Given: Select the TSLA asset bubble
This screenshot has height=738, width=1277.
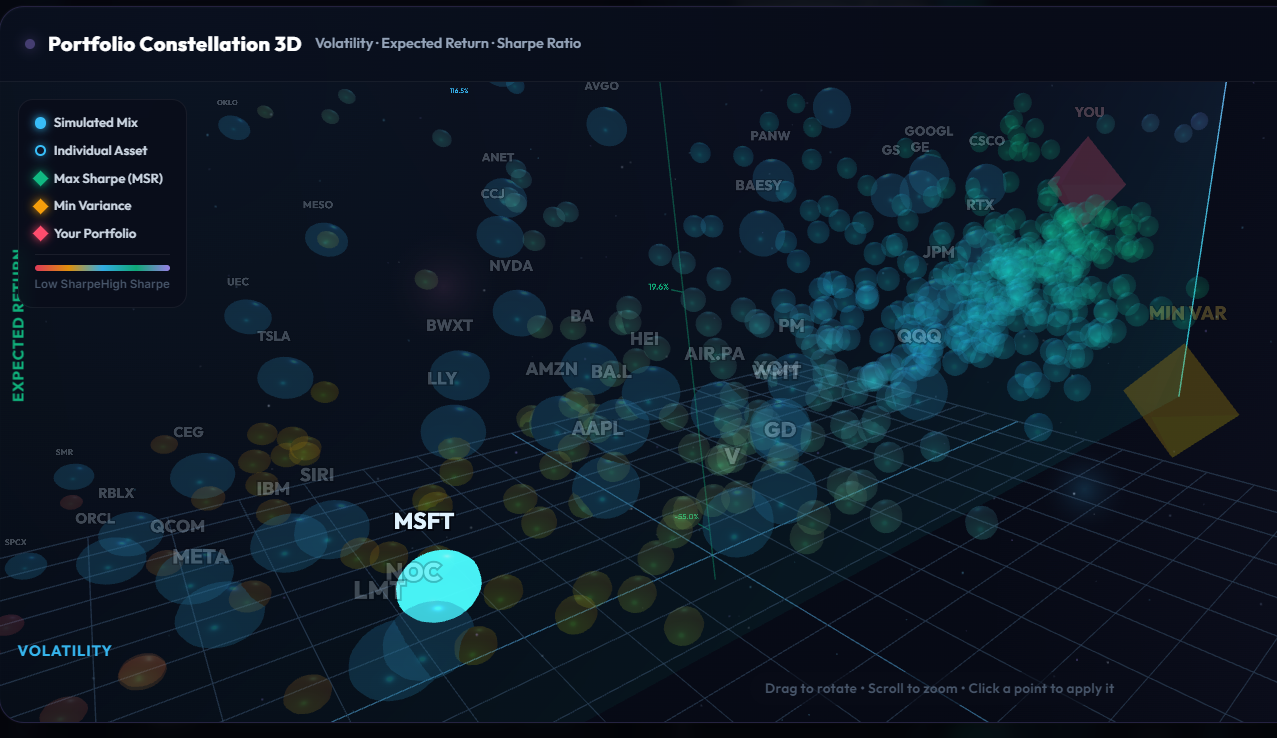Looking at the screenshot, I should pyautogui.click(x=285, y=377).
